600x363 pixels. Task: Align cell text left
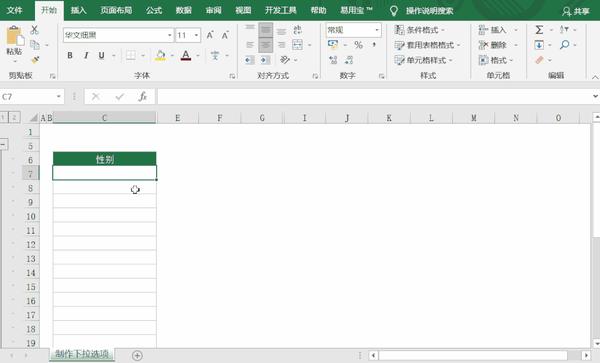click(250, 45)
